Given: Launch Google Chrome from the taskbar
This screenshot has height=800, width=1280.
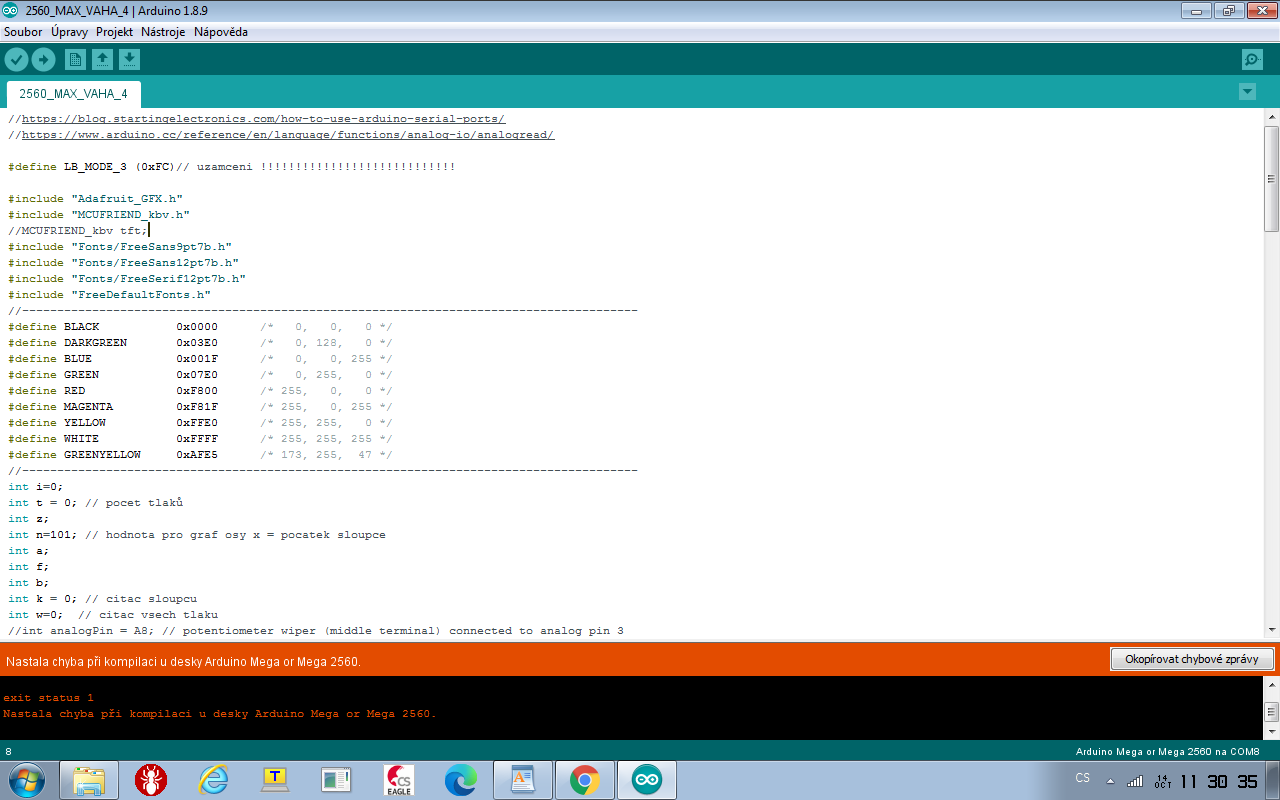Looking at the screenshot, I should pyautogui.click(x=584, y=780).
